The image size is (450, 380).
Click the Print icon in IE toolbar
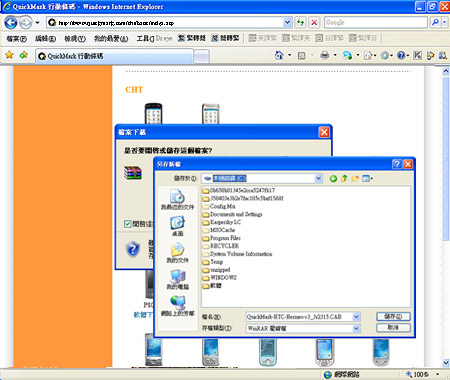coord(324,55)
